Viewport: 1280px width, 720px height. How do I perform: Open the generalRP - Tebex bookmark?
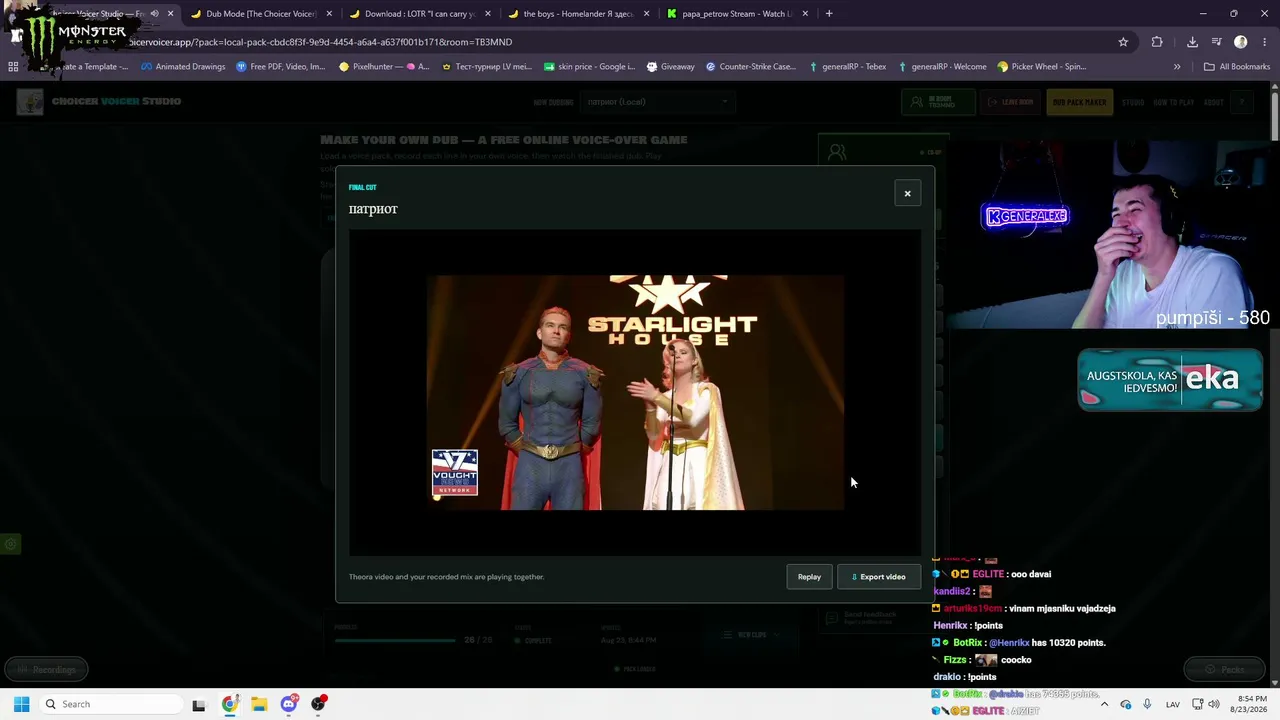tap(847, 67)
